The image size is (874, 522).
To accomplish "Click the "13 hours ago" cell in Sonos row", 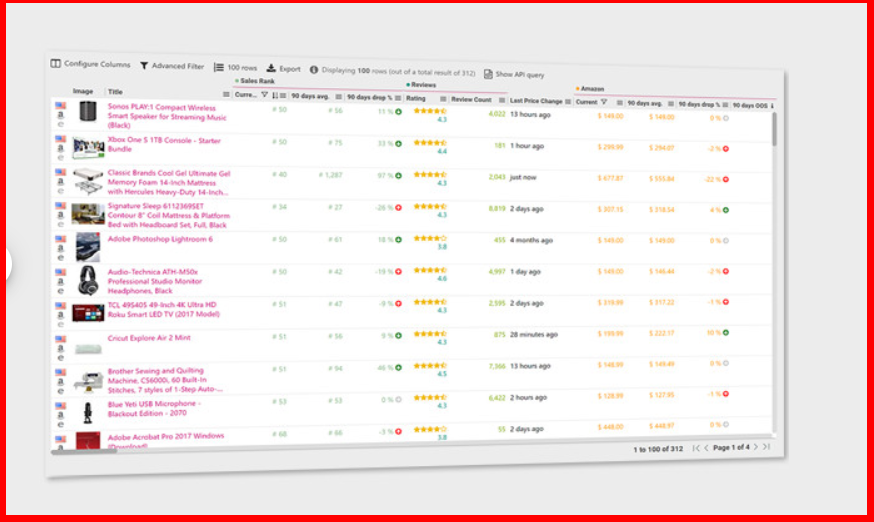I will [530, 114].
